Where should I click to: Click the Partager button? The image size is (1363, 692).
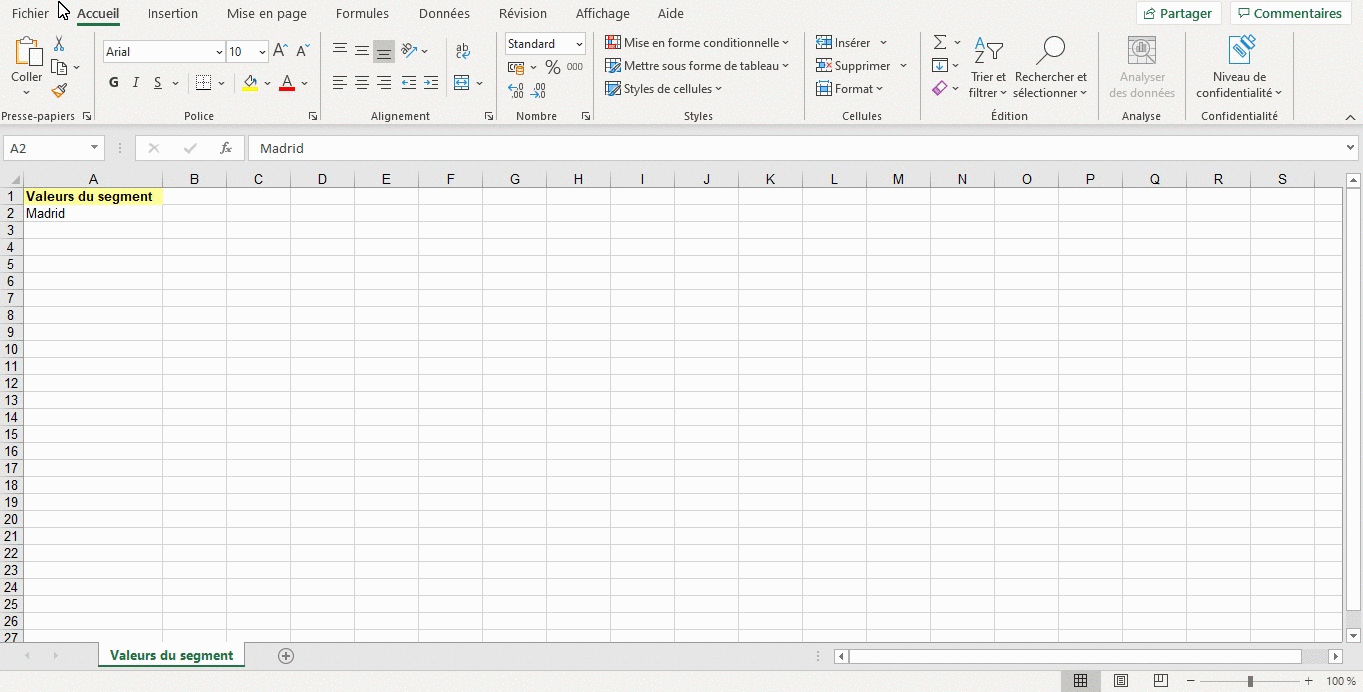pos(1178,14)
